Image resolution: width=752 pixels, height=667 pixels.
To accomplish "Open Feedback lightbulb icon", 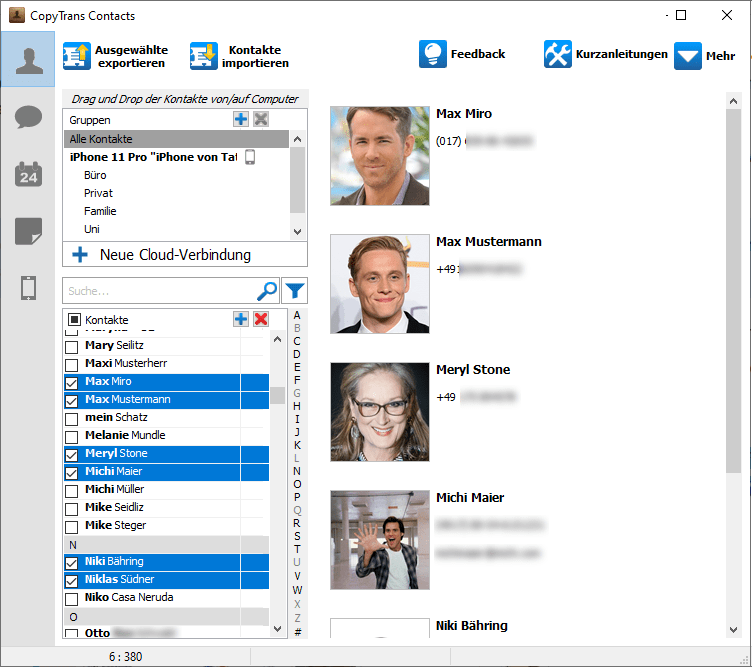I will click(x=433, y=54).
